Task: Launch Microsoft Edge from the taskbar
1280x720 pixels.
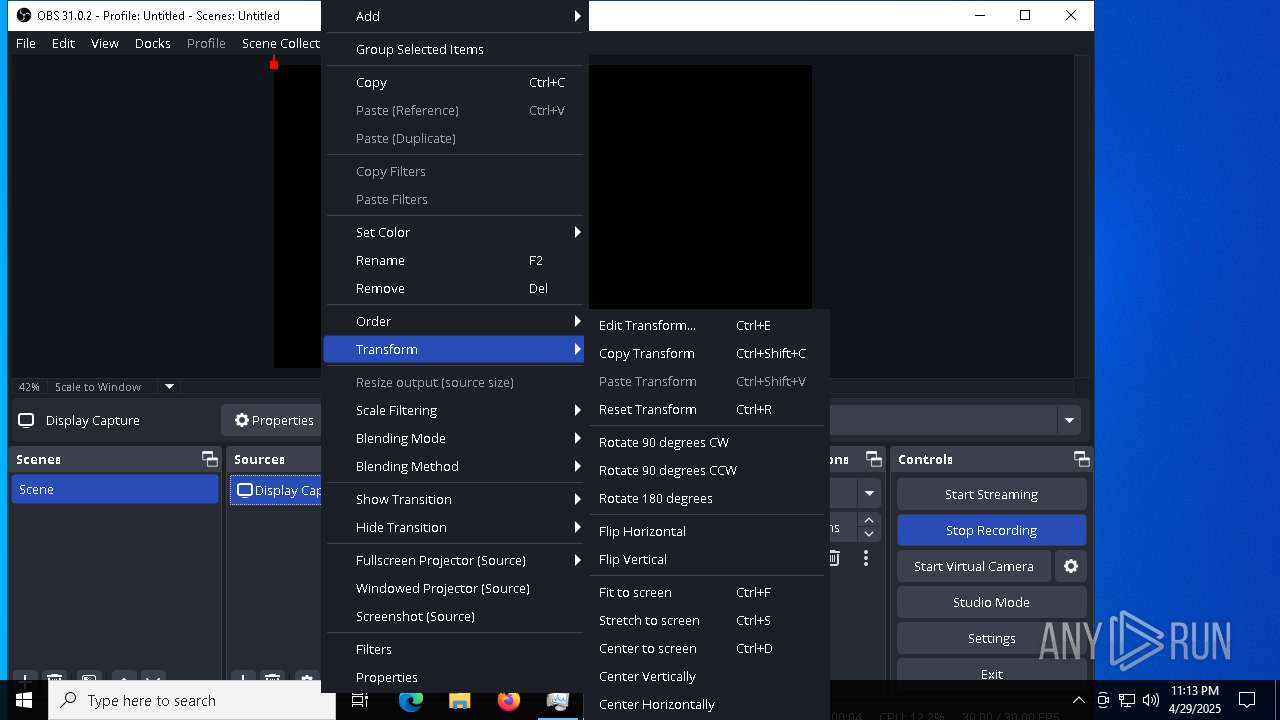Action: (x=410, y=701)
